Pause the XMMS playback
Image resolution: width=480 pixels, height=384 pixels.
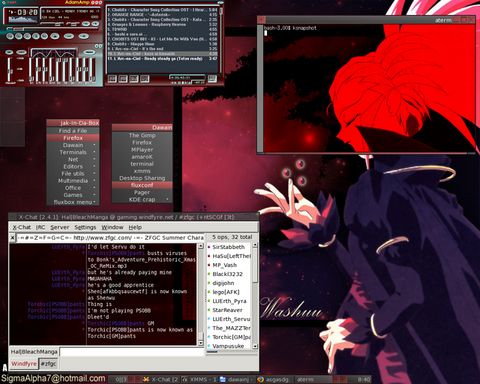coord(27,36)
